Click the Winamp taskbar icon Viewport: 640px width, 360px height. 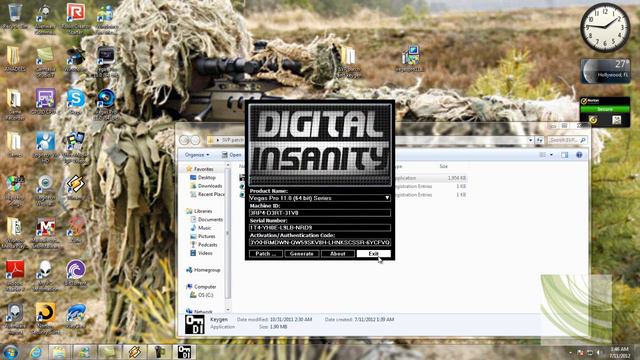pos(134,352)
